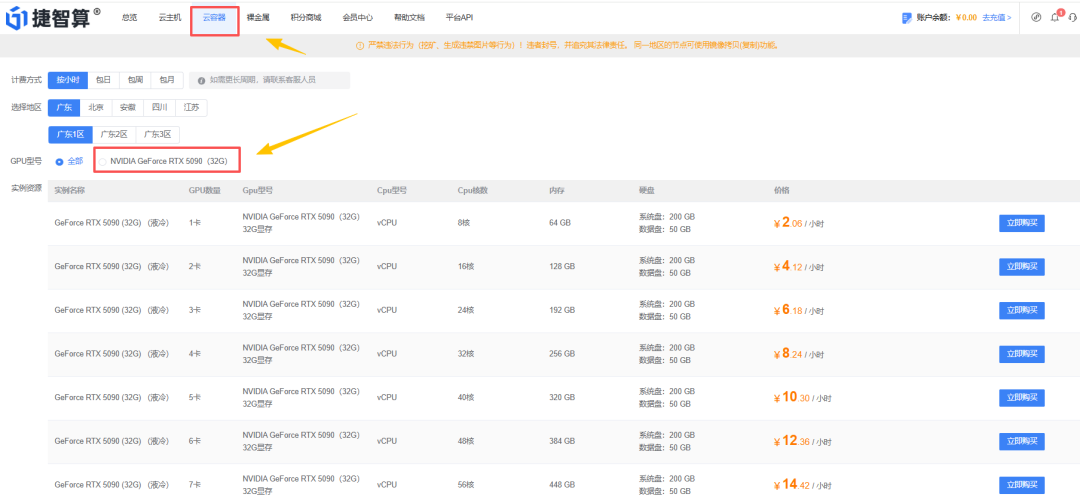This screenshot has width=1080, height=503.
Task: Click the circular link icon beside the bell
Action: click(x=1036, y=17)
